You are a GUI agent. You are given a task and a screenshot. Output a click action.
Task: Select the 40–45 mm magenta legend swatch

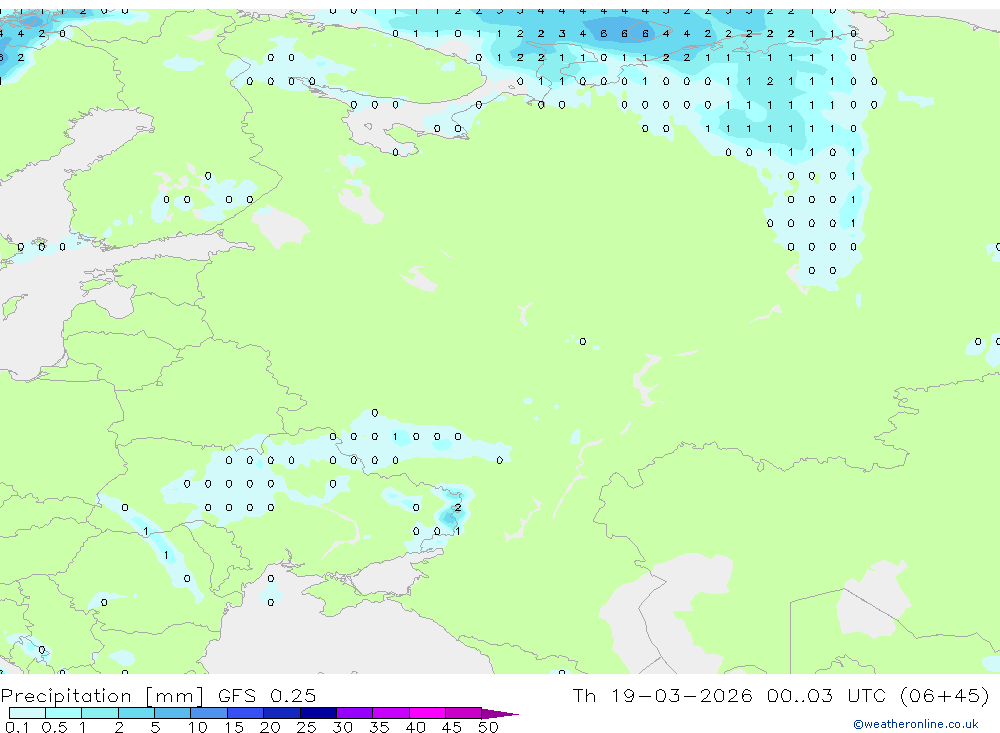point(427,713)
